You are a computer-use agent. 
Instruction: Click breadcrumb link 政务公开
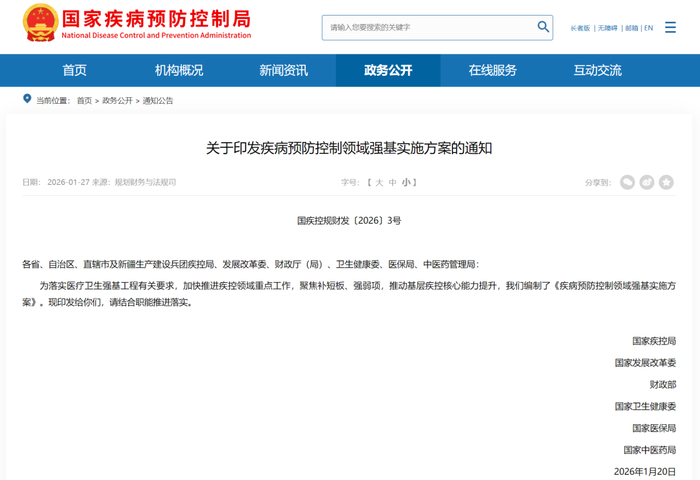(117, 100)
